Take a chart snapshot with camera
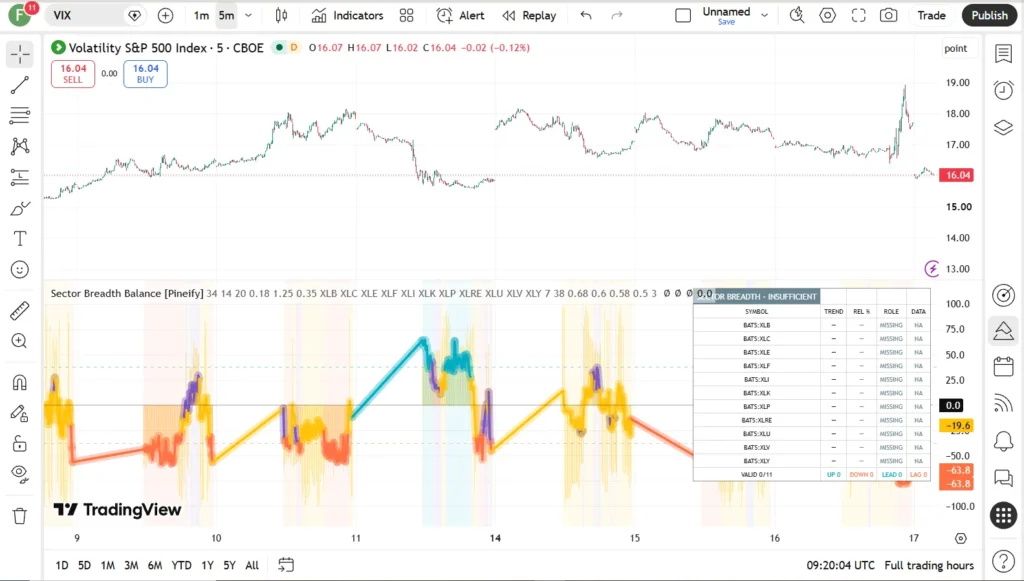Viewport: 1024px width, 581px height. point(888,16)
